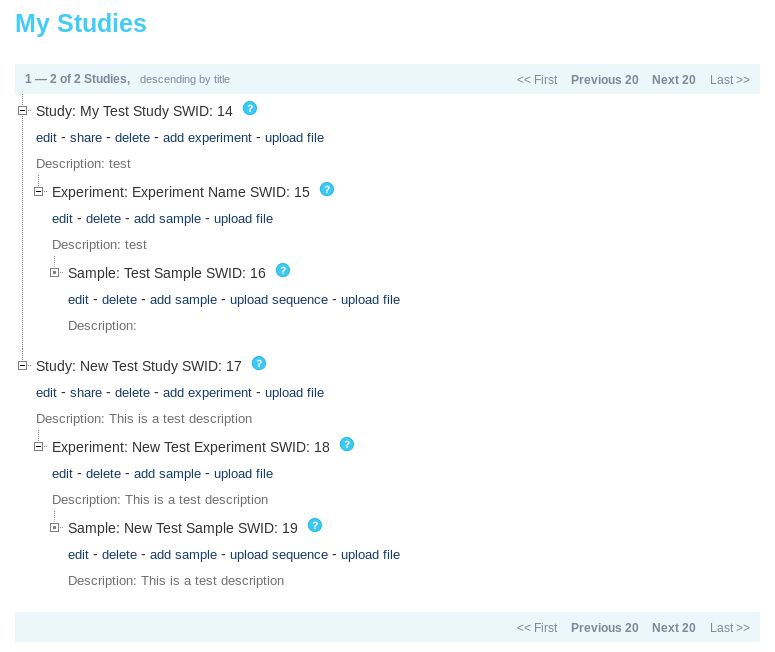
Task: Jump to Last page in bottom pager
Action: coord(730,628)
